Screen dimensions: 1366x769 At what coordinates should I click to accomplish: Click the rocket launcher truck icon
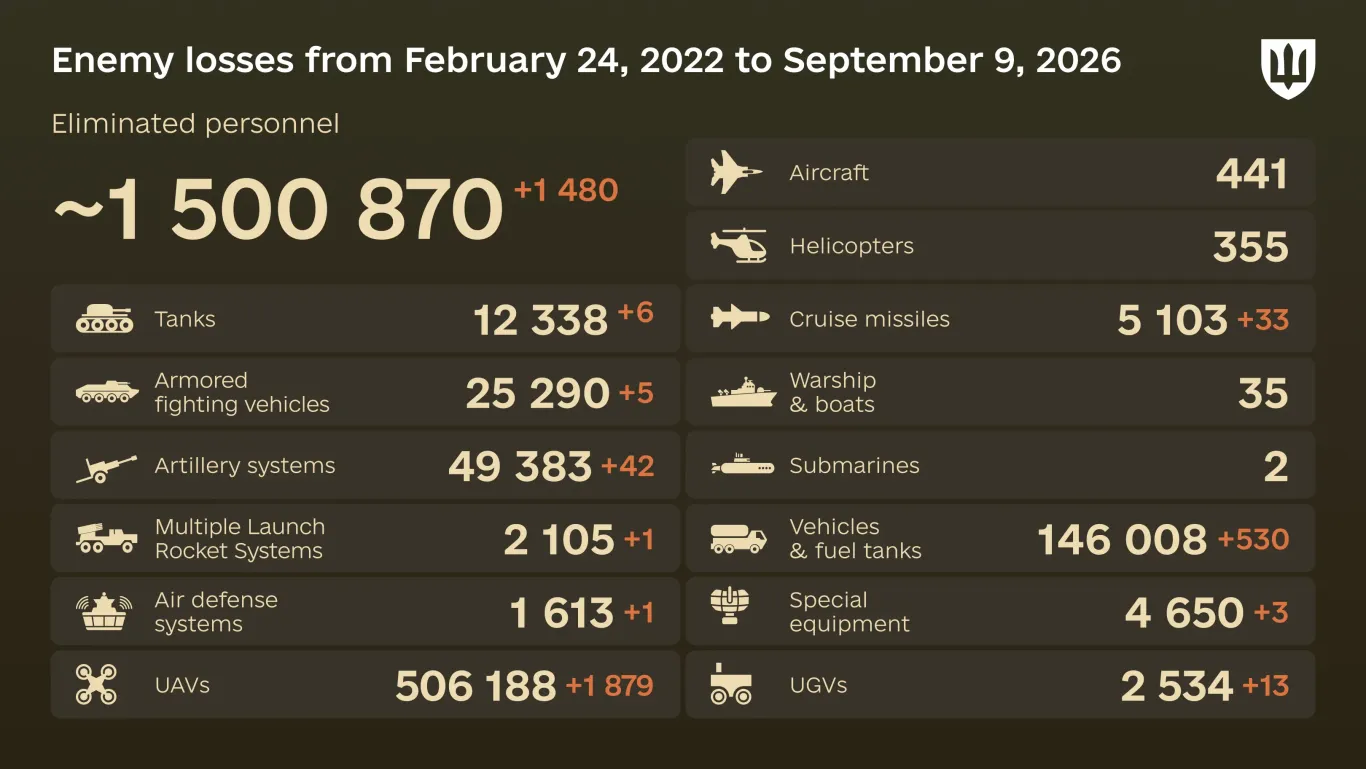click(x=106, y=540)
